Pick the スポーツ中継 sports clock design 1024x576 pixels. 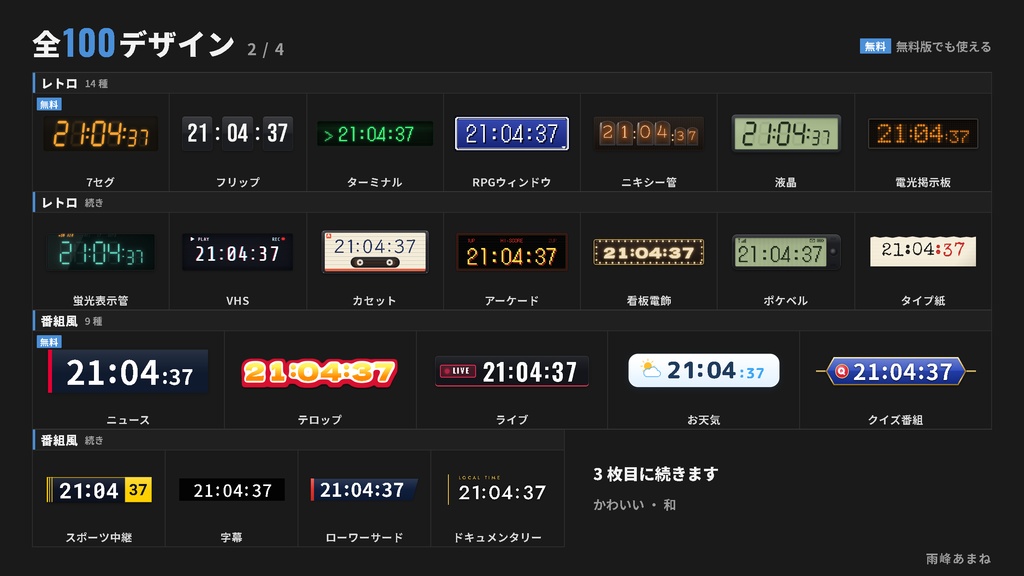point(99,490)
